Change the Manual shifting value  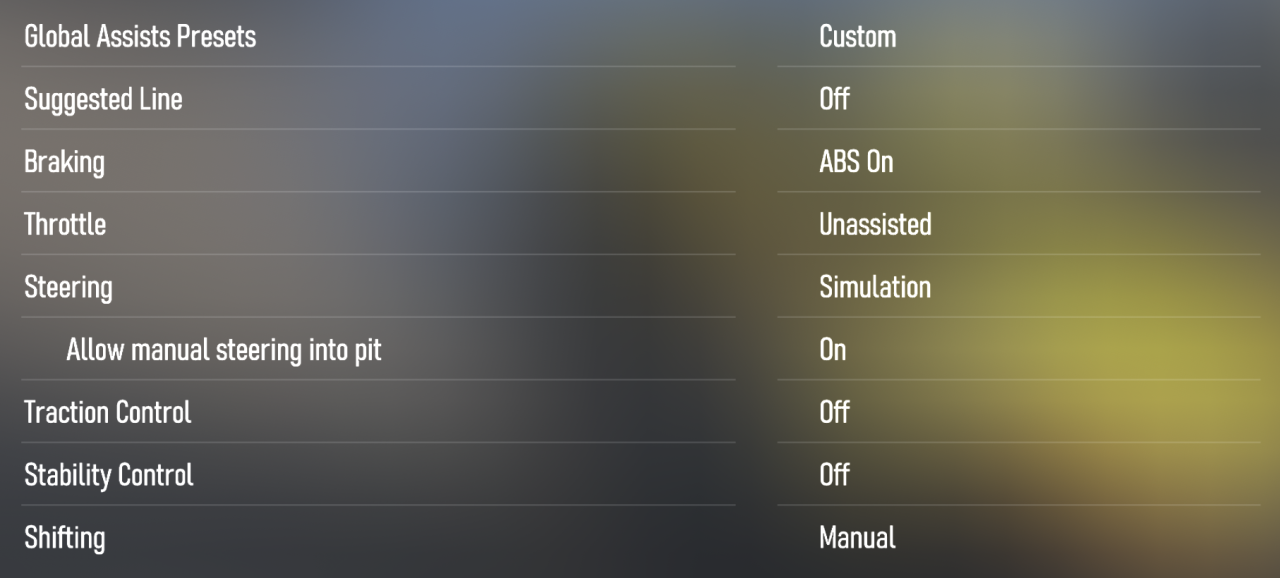(x=857, y=538)
